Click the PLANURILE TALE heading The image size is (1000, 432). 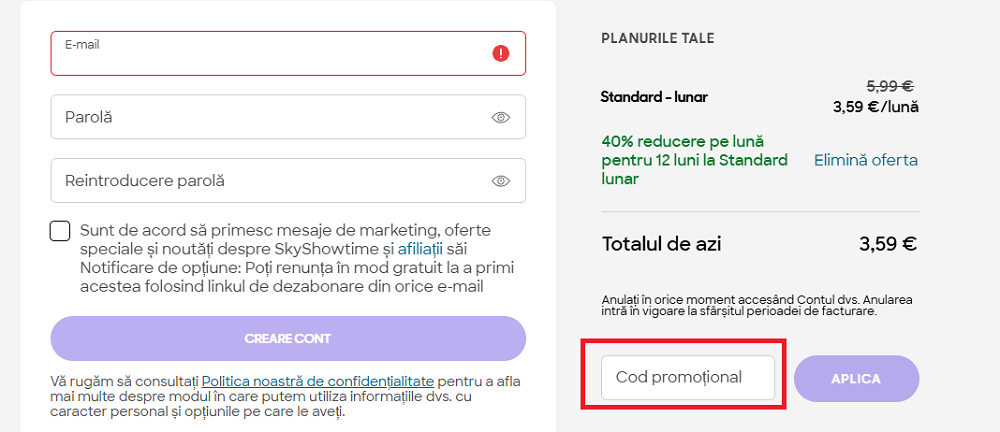click(657, 39)
